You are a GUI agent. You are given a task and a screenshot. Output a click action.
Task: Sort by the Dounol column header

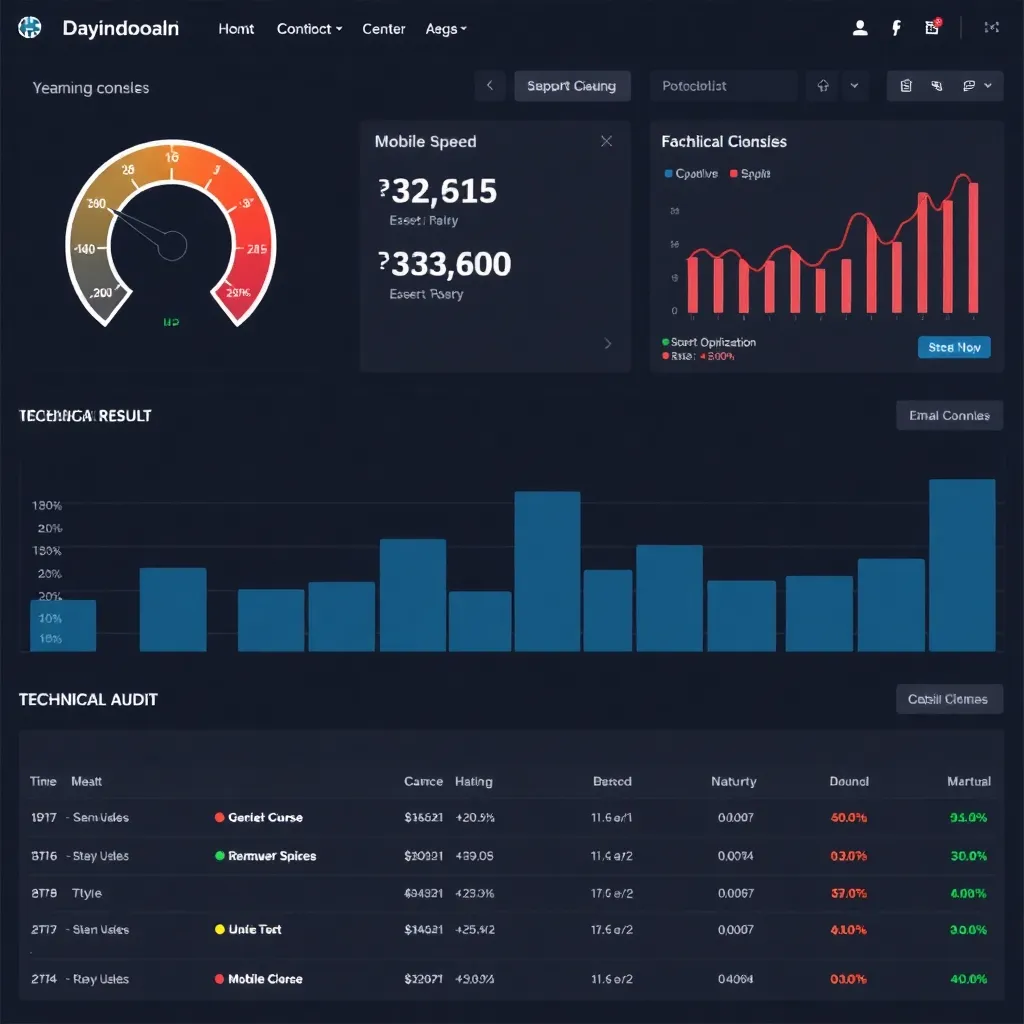[849, 781]
